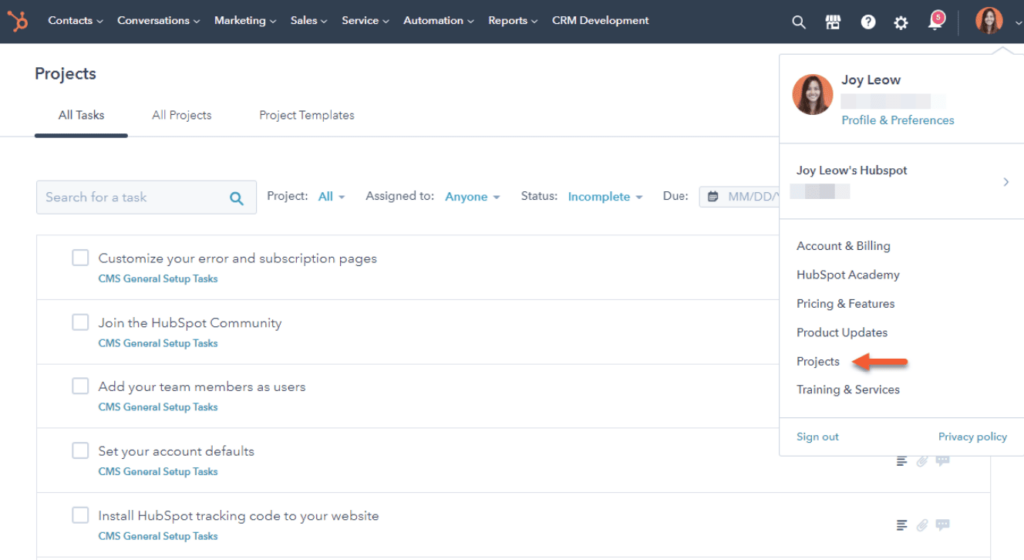
Task: Open attachment icon for Install HubSpot tracking code
Action: [x=921, y=525]
